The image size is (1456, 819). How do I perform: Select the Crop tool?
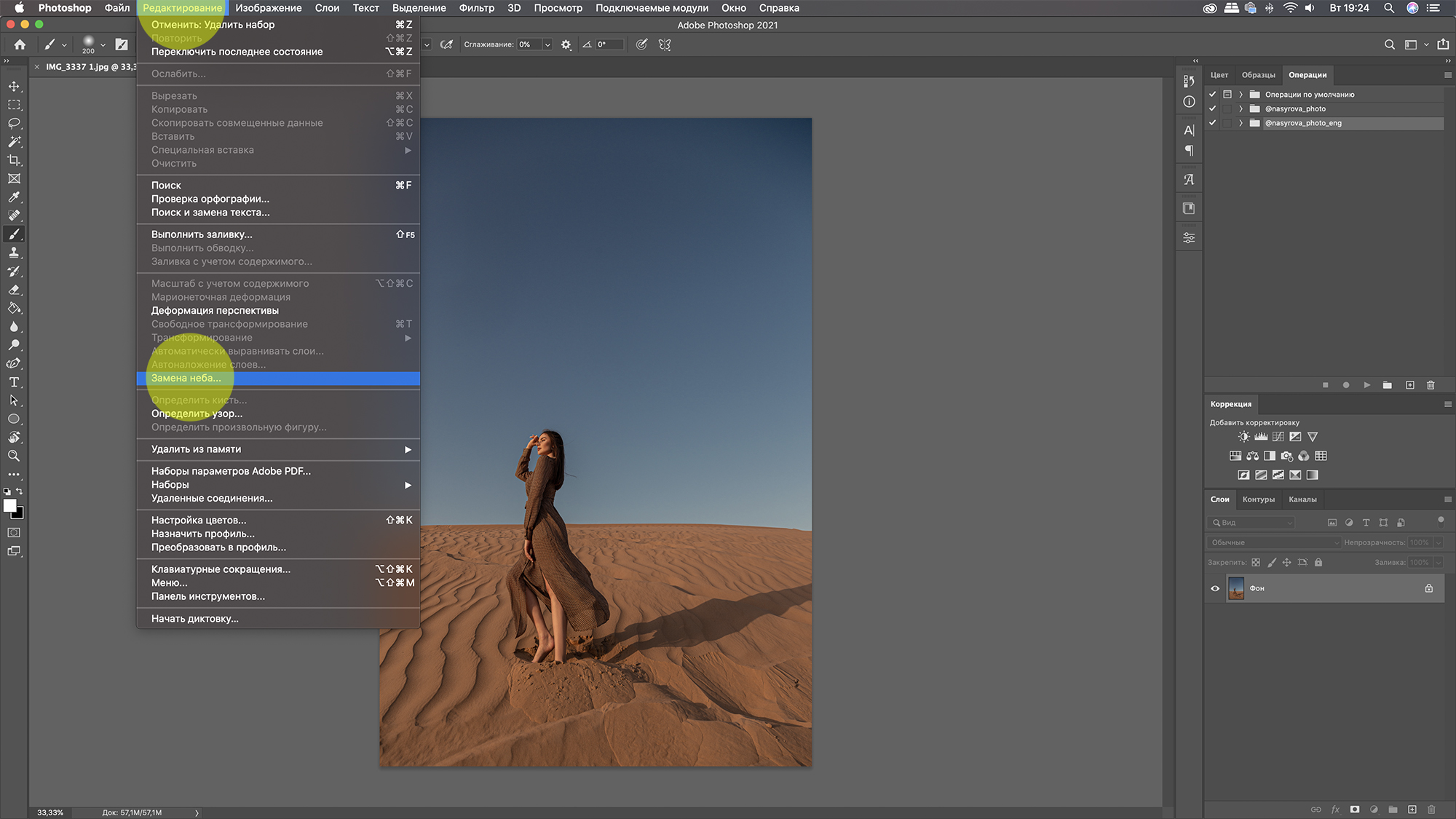coord(14,159)
